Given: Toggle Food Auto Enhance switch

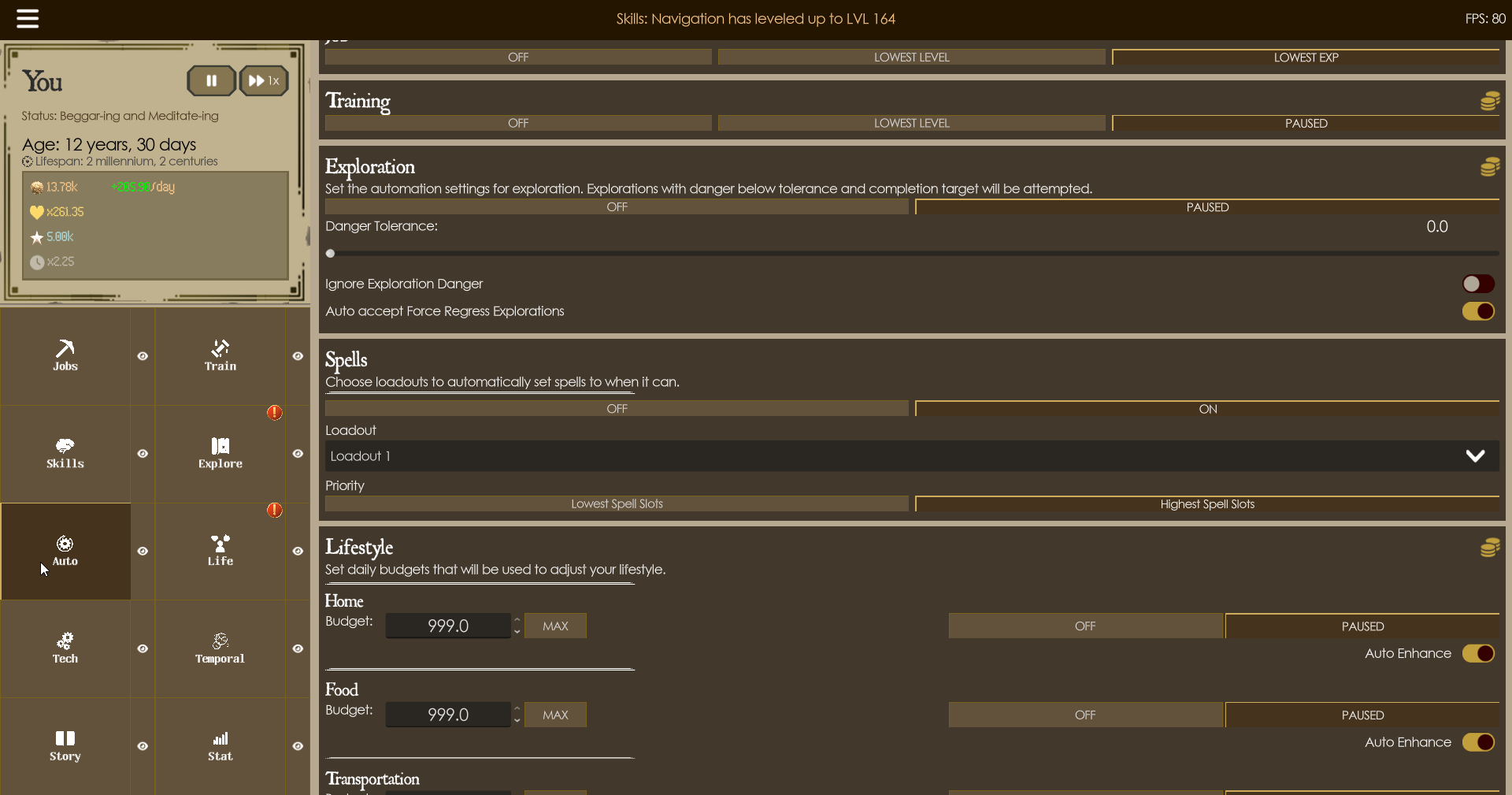Looking at the screenshot, I should click(1478, 742).
